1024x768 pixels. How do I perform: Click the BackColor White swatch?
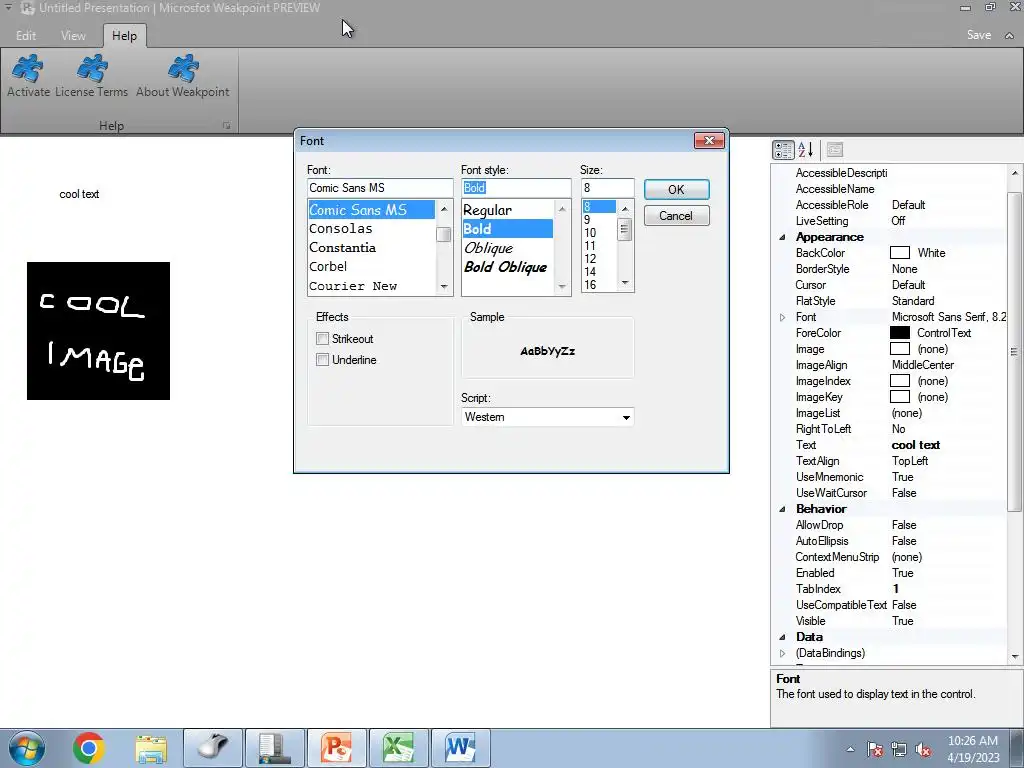click(x=899, y=253)
